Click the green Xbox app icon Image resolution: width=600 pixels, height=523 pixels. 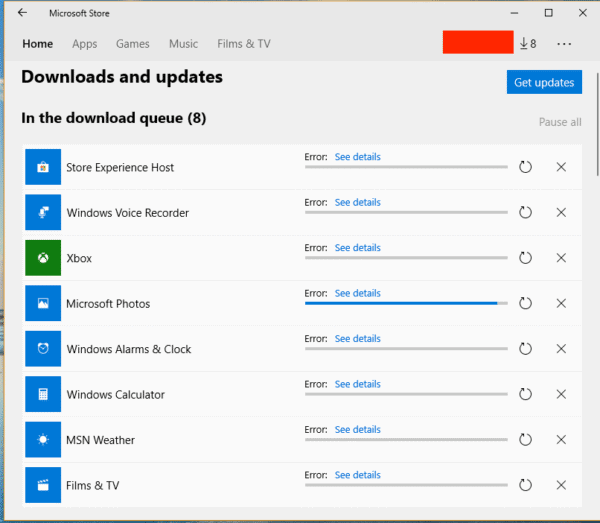[x=43, y=258]
